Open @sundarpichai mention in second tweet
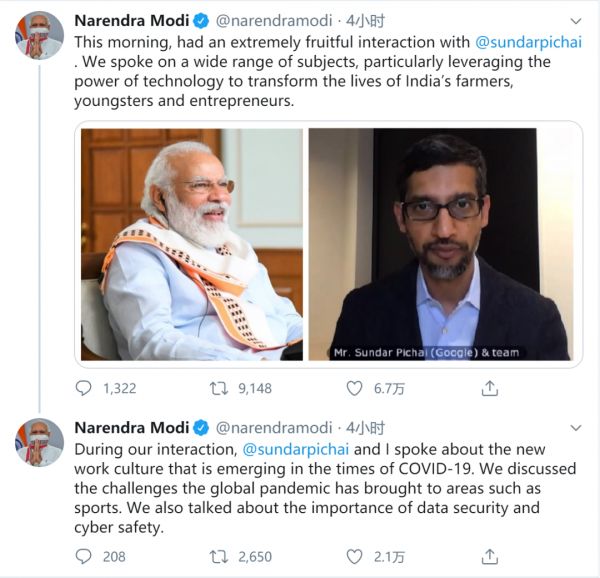This screenshot has width=600, height=578. tap(296, 450)
